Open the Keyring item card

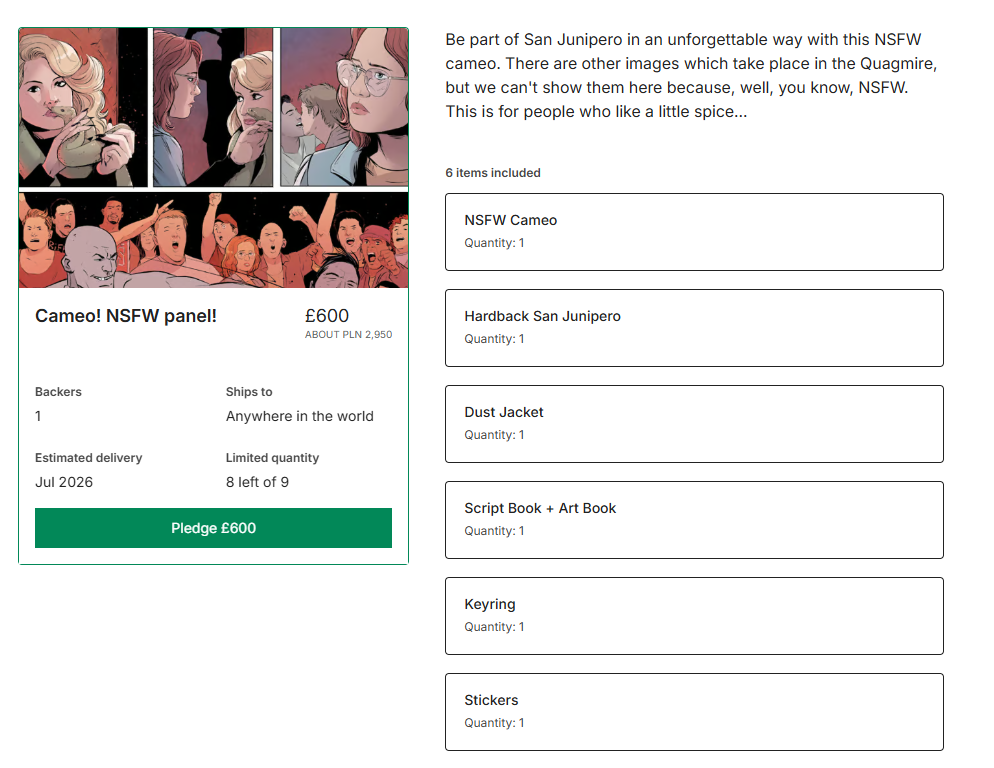[x=694, y=616]
